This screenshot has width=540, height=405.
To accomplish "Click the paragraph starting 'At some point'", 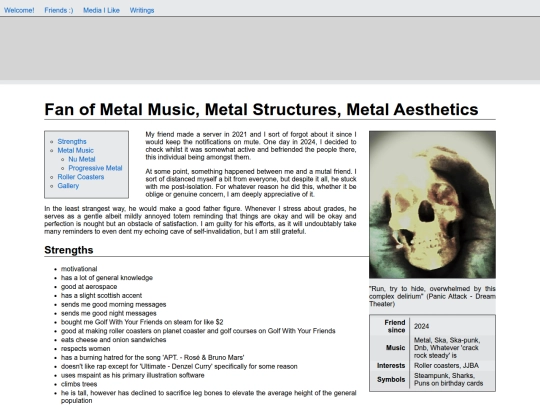I will point(251,183).
